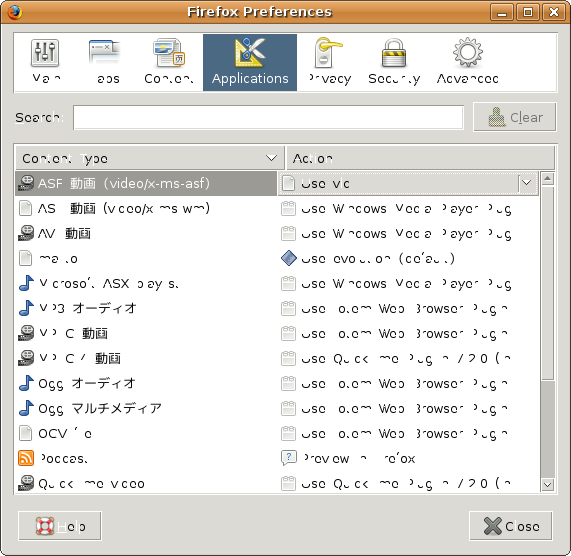Select 'Use evolution (default)' action text
Screen dimensions: 571x556
378,259
